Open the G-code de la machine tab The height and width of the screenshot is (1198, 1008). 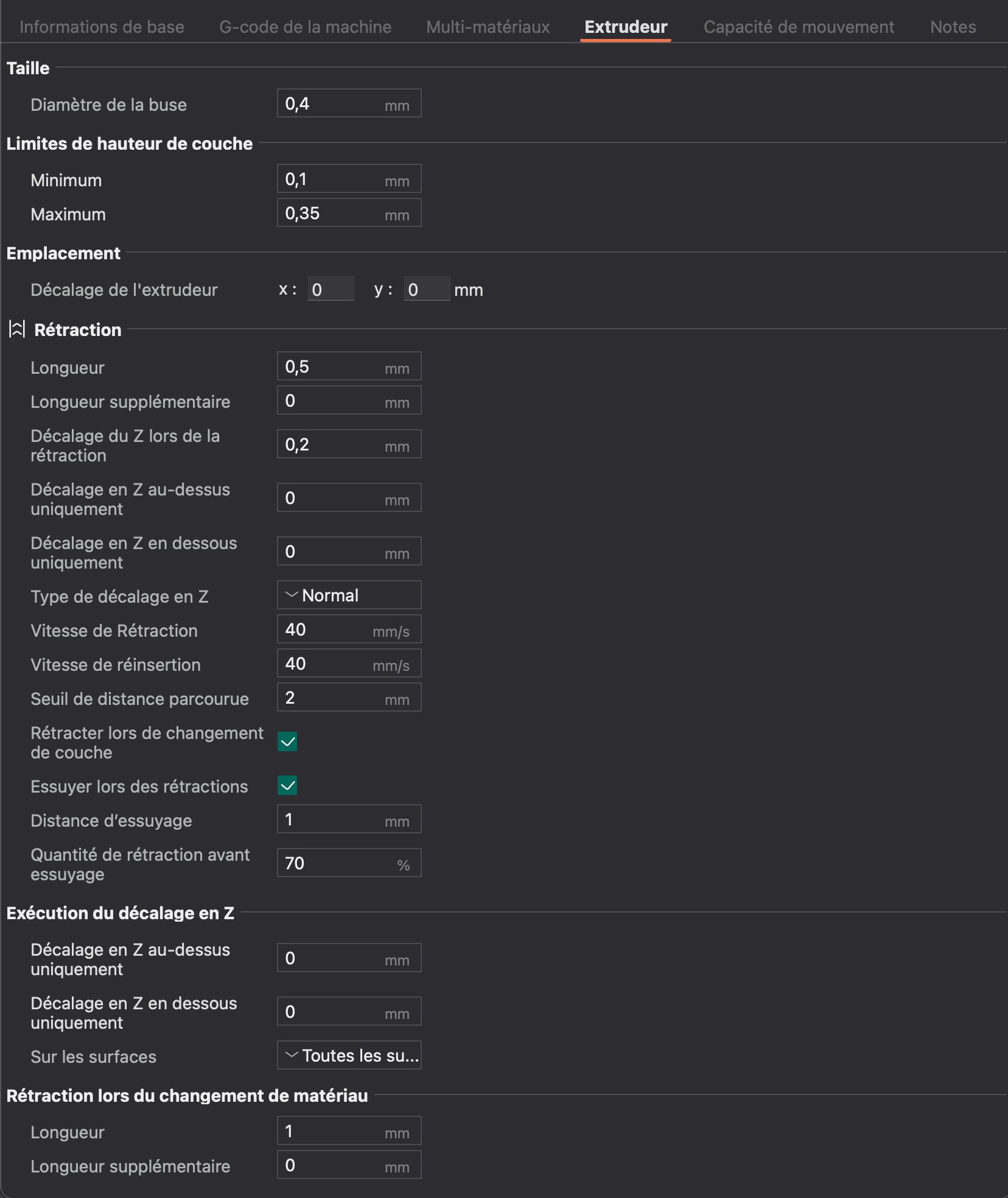(305, 27)
